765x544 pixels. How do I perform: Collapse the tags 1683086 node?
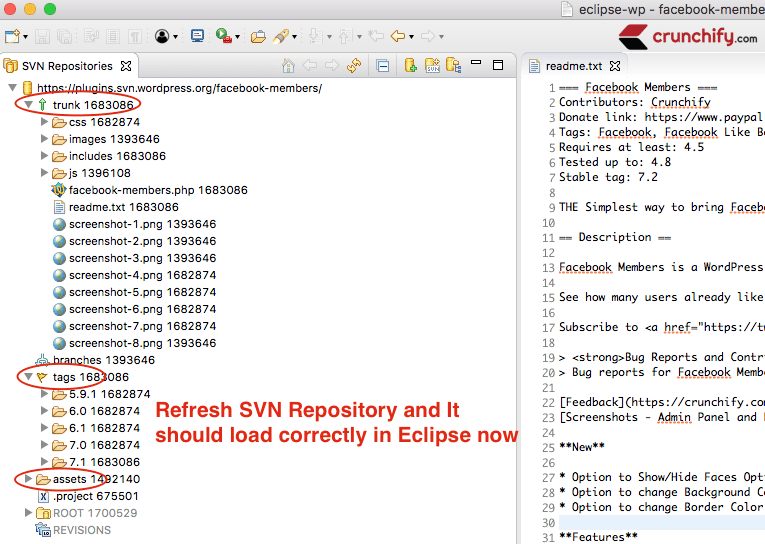coord(28,377)
